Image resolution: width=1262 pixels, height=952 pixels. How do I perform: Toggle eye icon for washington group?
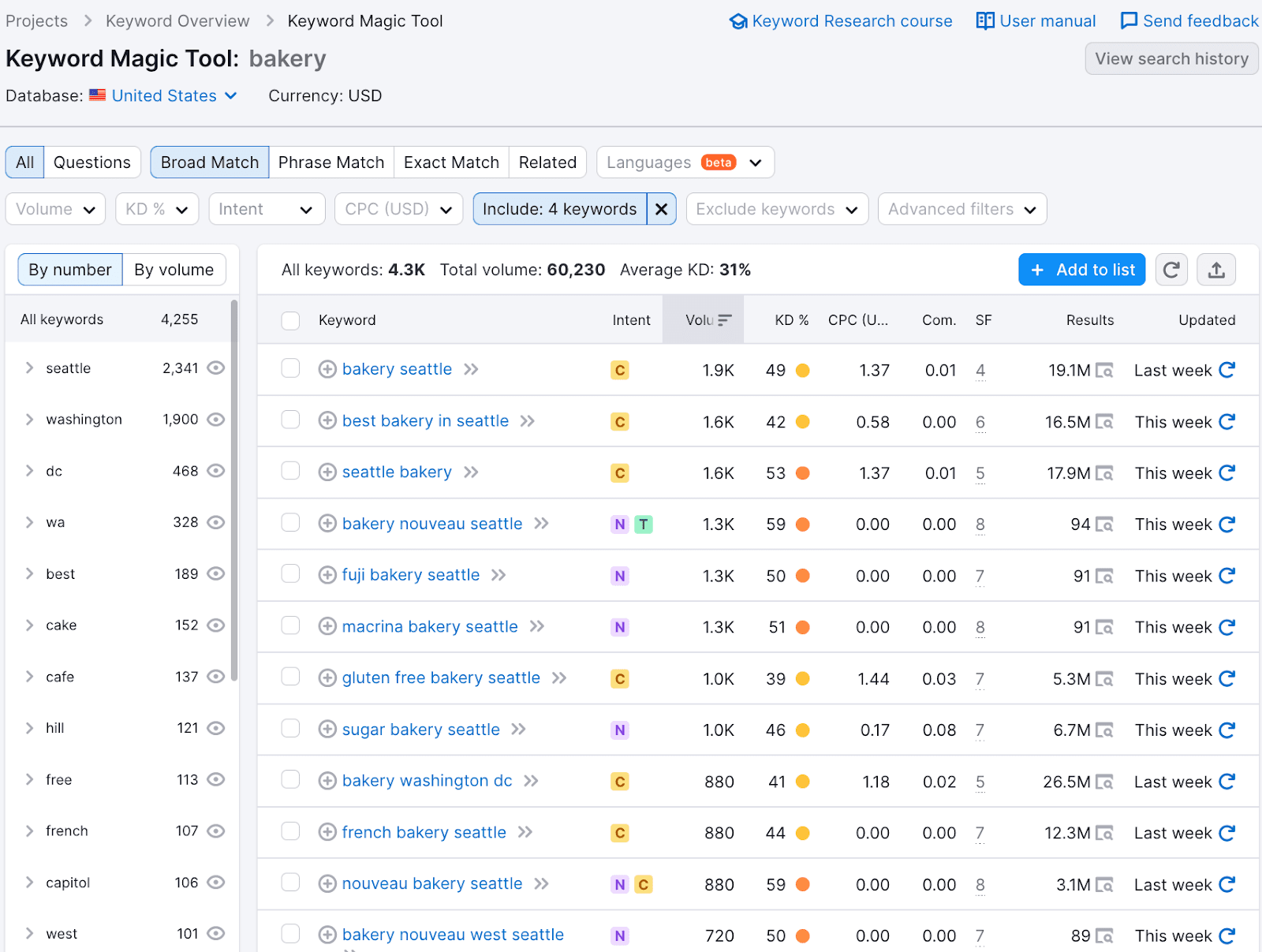point(216,419)
